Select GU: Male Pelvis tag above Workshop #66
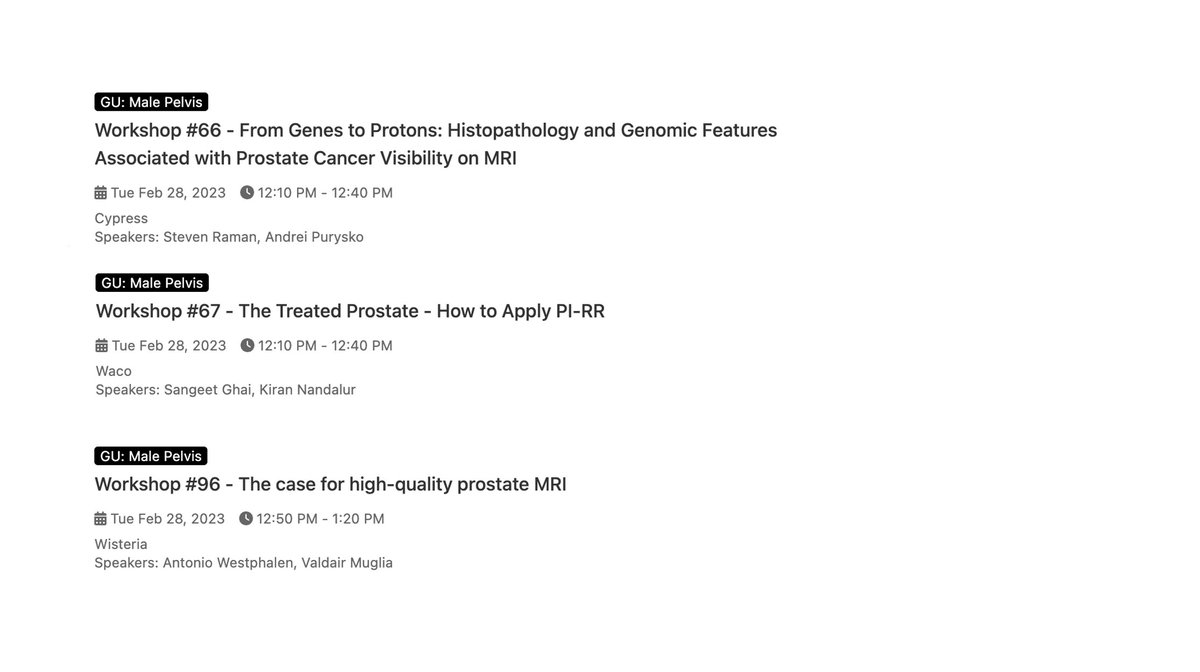 (151, 102)
